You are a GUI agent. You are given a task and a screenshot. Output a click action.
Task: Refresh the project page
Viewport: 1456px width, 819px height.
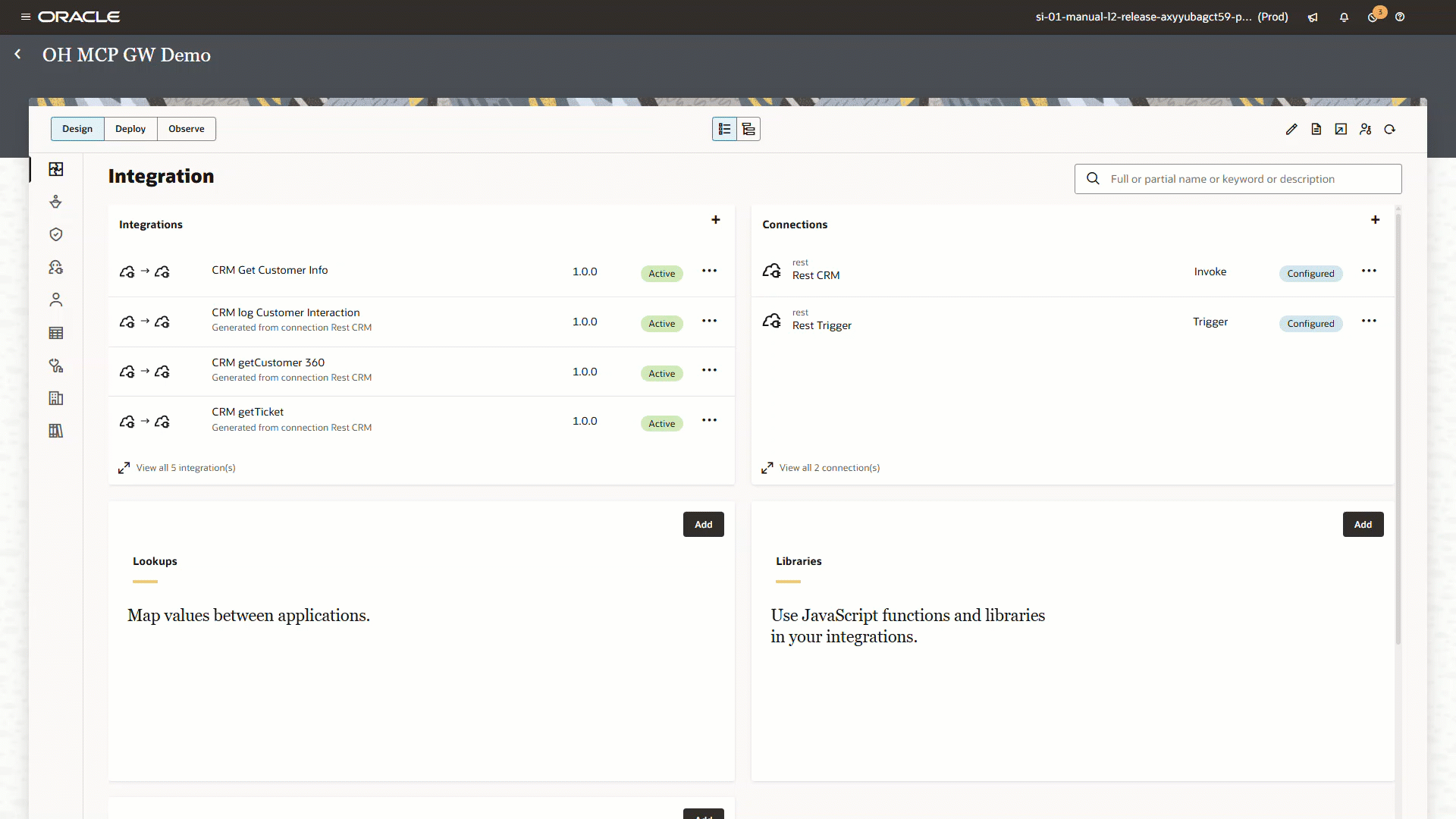1390,129
